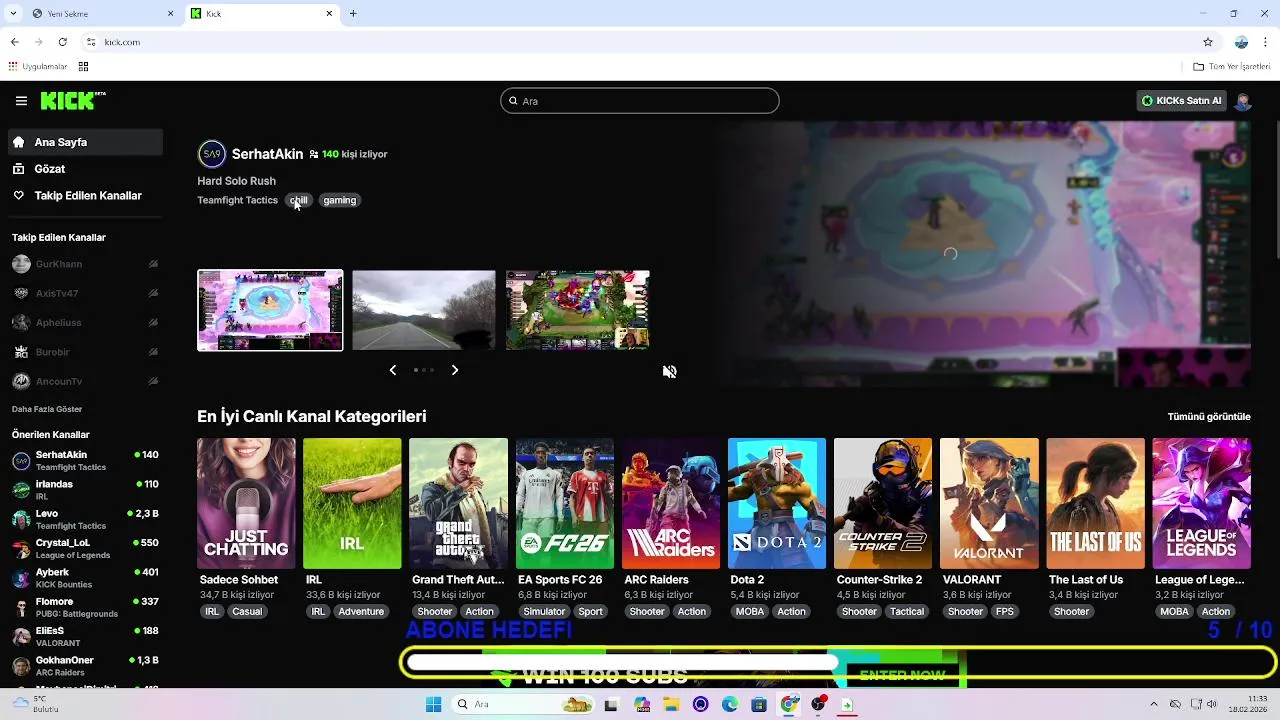Click MOBA tag under Dota 2
Screen dimensions: 1280x720
coord(750,612)
